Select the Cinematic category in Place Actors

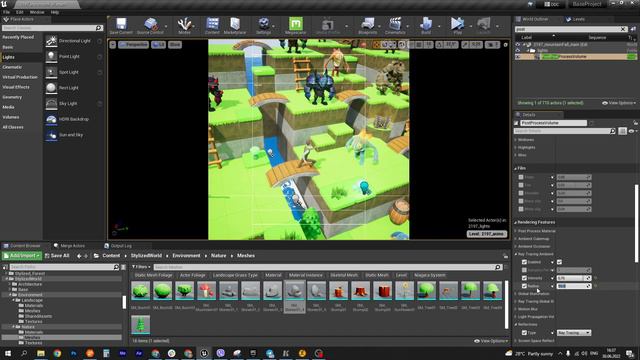pos(12,67)
